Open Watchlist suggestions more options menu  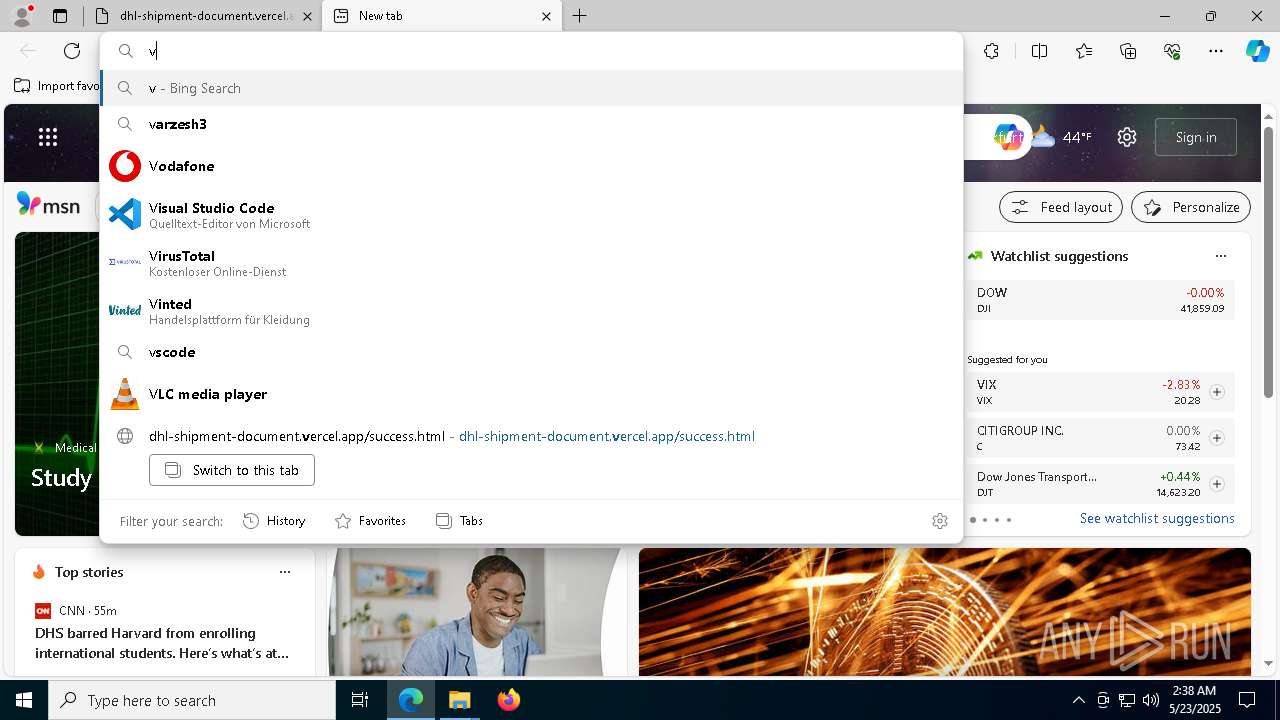pos(1220,256)
